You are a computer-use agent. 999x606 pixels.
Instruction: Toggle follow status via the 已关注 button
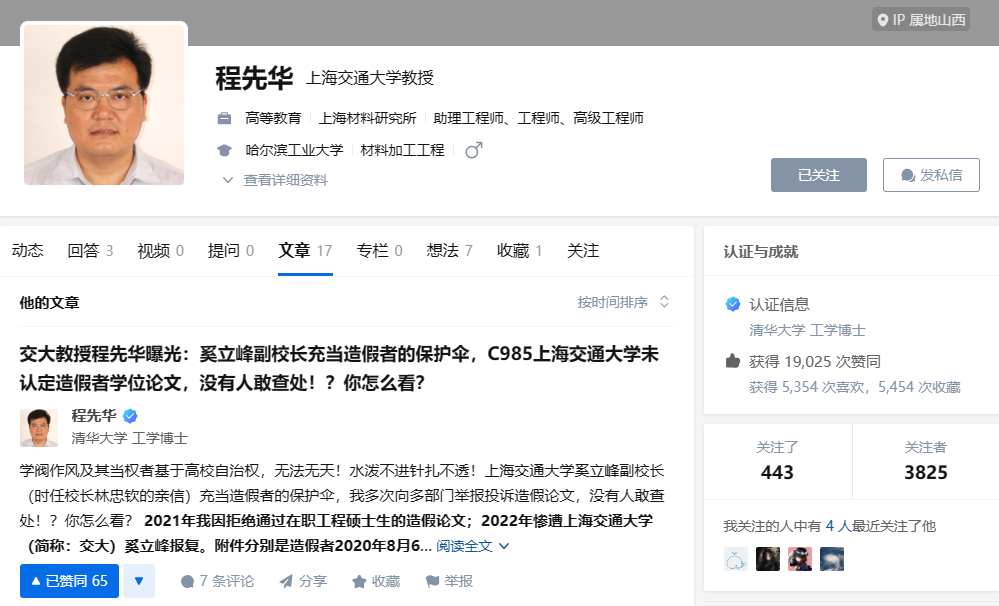(x=818, y=174)
